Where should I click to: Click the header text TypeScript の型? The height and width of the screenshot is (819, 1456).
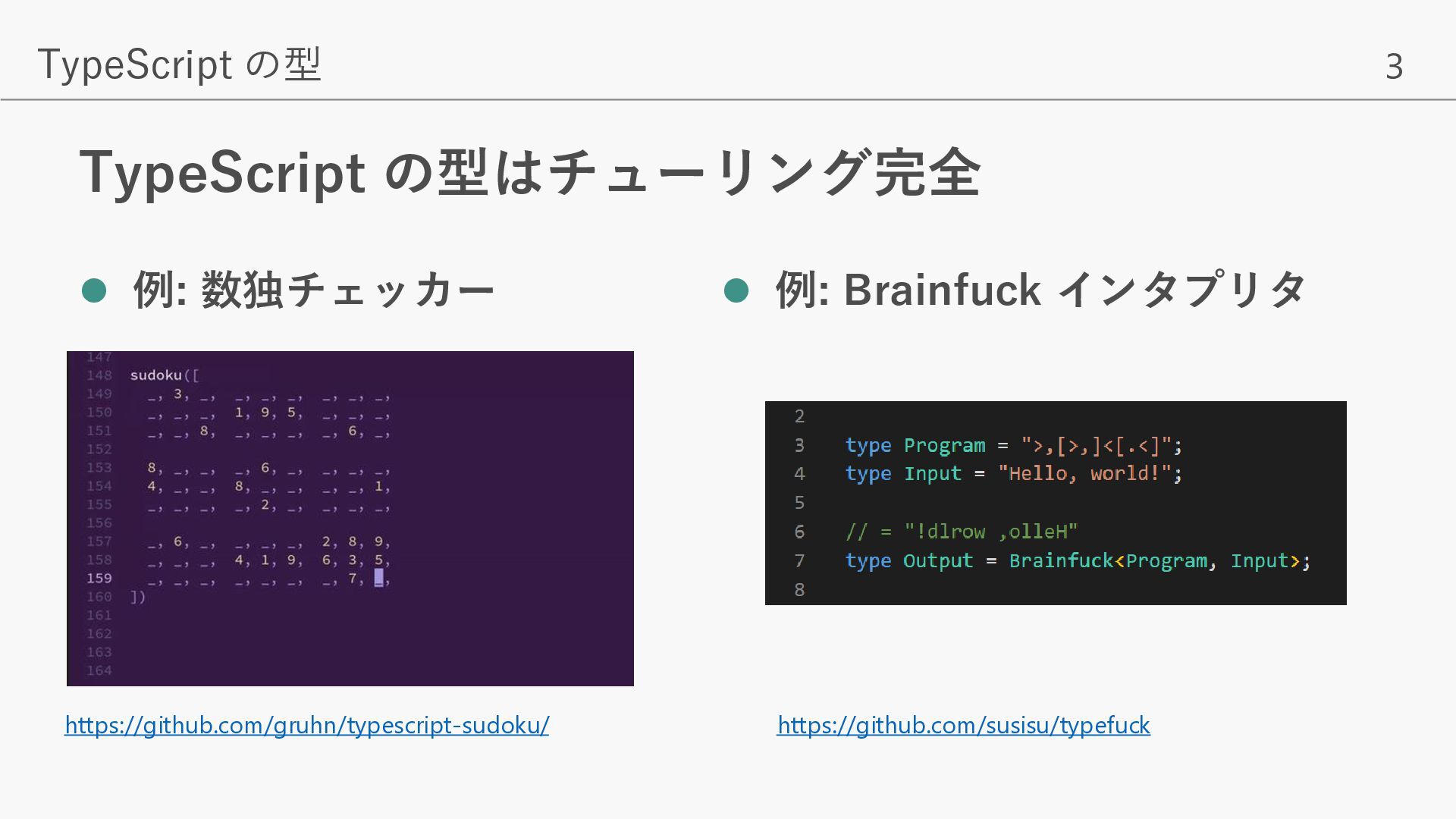point(179,64)
